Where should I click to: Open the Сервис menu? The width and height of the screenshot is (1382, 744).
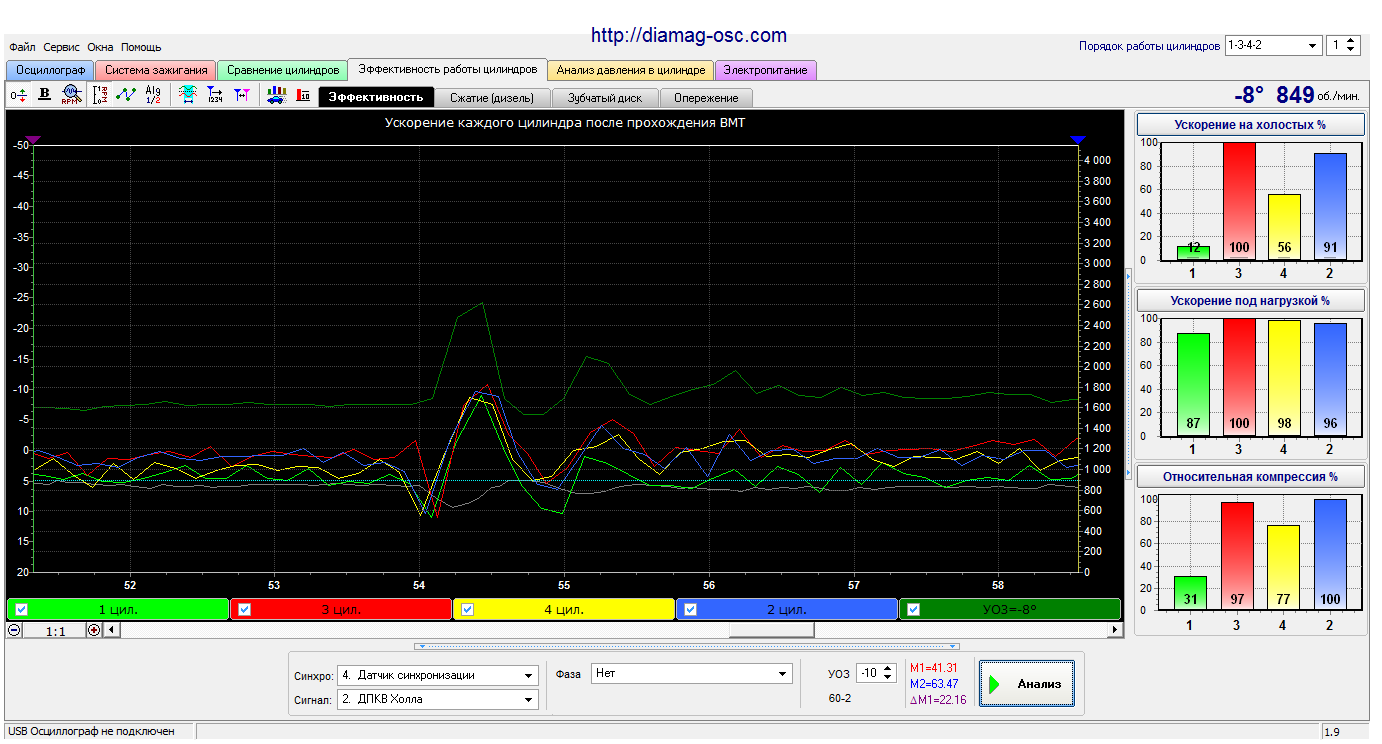[x=62, y=47]
